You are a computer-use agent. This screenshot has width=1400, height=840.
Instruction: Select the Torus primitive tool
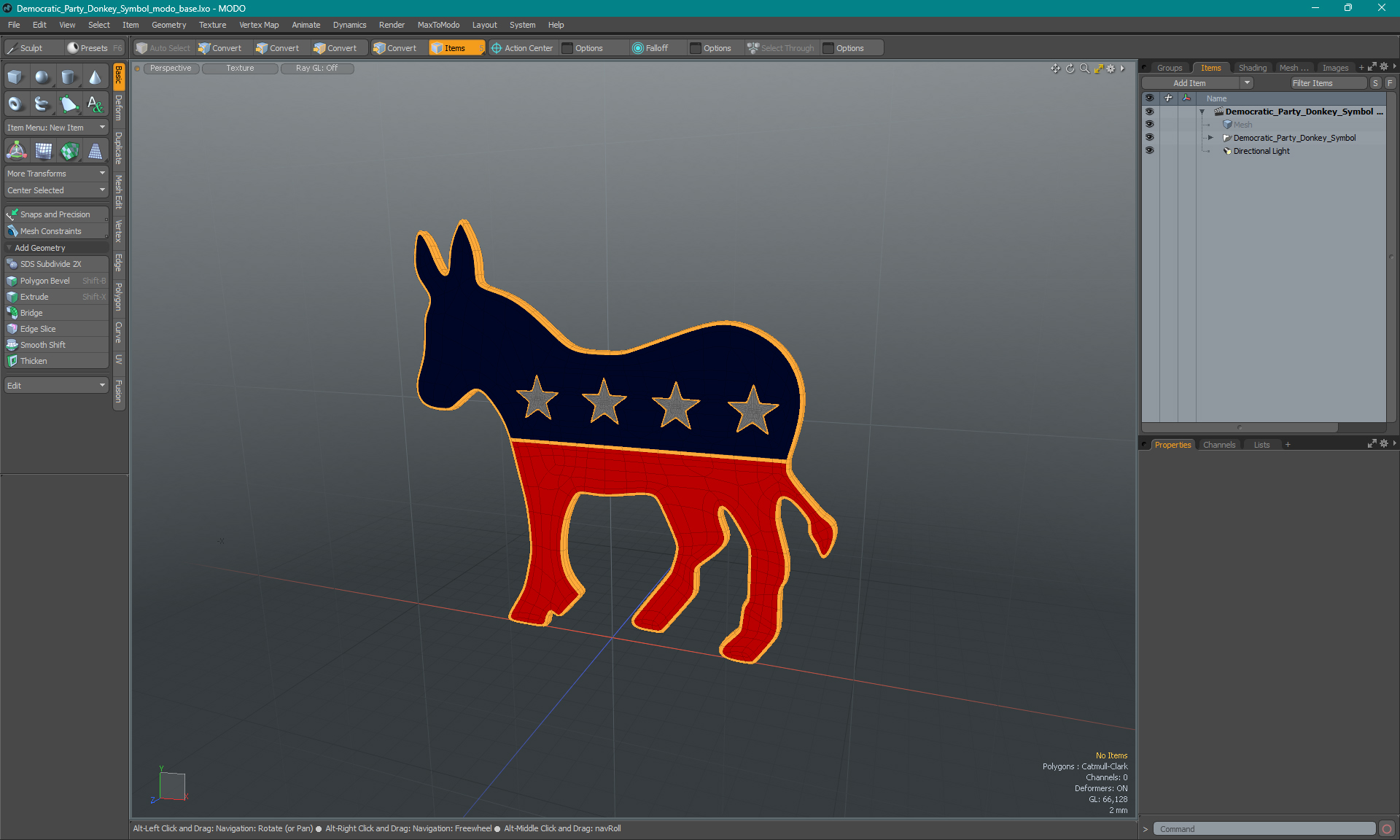pyautogui.click(x=15, y=104)
